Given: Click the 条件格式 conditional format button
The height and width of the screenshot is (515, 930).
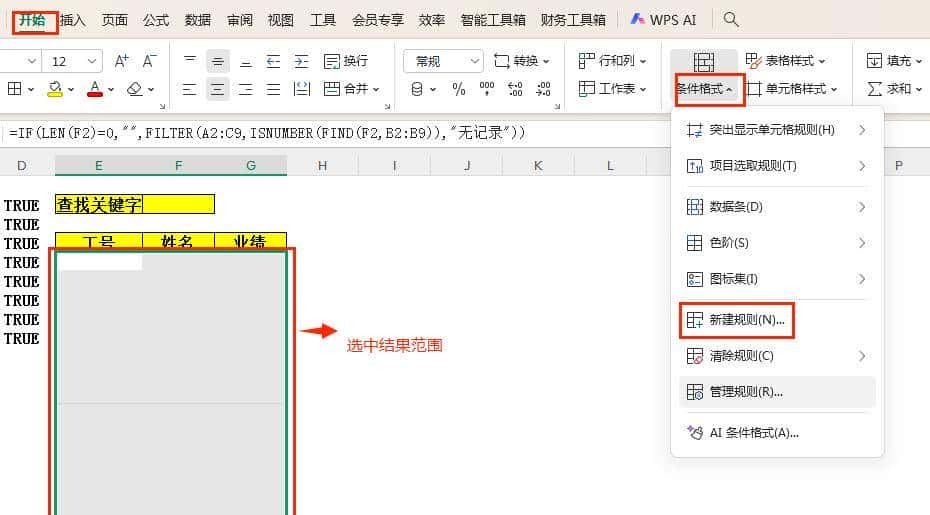Looking at the screenshot, I should (704, 77).
